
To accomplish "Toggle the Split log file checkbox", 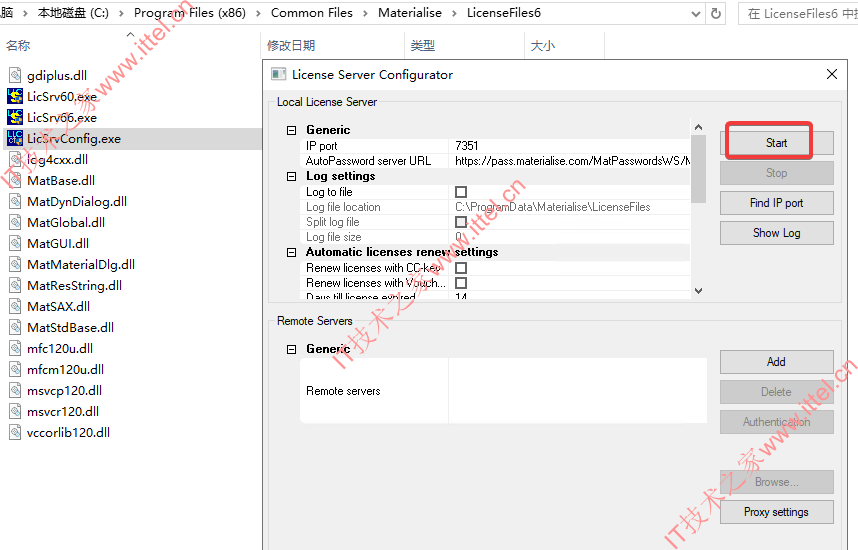I will (x=461, y=222).
